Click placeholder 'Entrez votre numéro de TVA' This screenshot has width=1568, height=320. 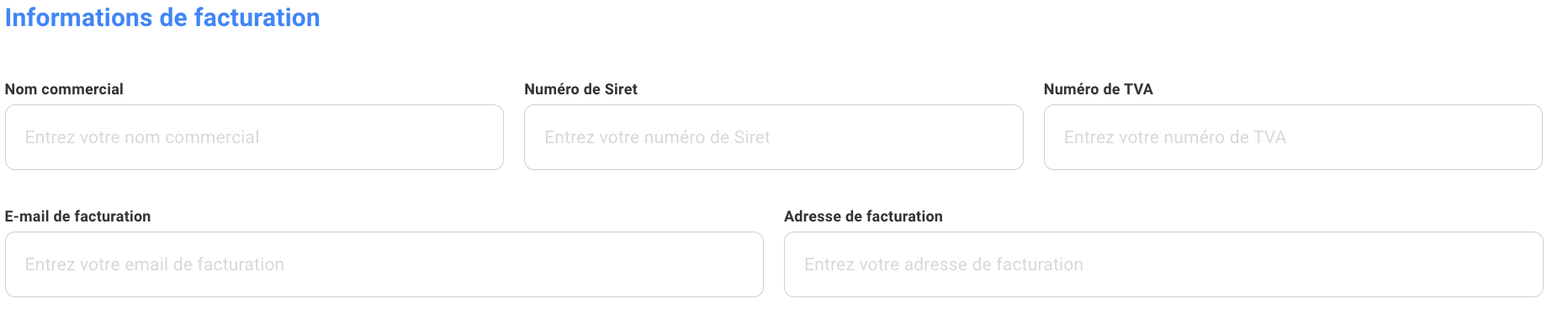pos(1175,137)
